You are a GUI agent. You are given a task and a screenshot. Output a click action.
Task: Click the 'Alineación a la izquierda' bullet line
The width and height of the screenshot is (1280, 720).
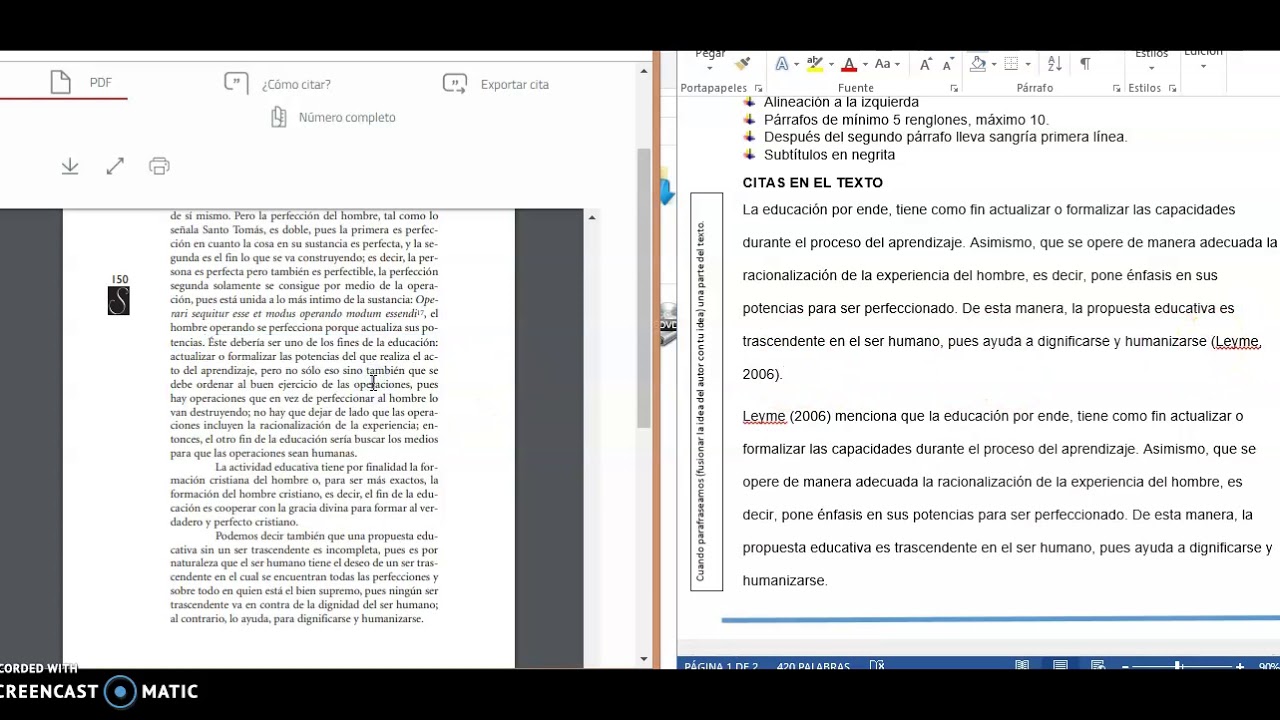click(841, 102)
